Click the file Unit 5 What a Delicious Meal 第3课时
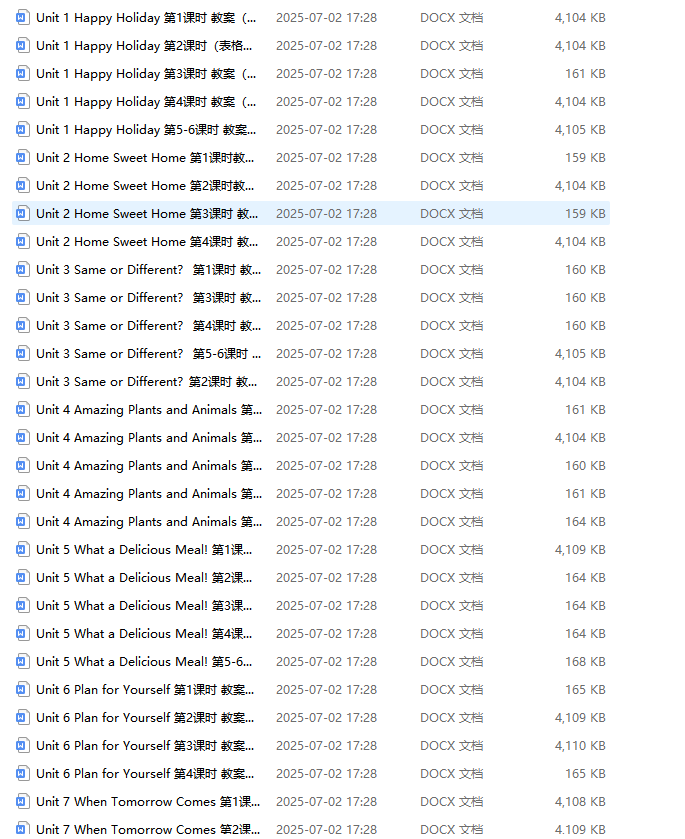This screenshot has height=839, width=685. pos(144,606)
